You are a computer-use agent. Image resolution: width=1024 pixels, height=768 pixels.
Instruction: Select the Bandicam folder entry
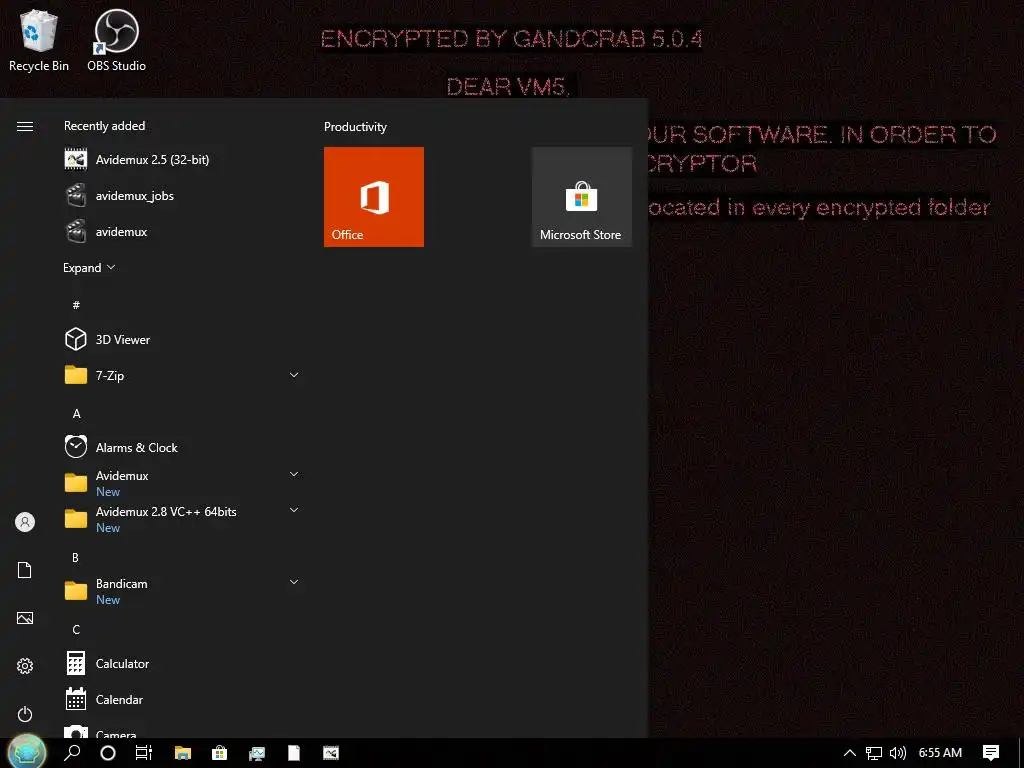pyautogui.click(x=182, y=591)
